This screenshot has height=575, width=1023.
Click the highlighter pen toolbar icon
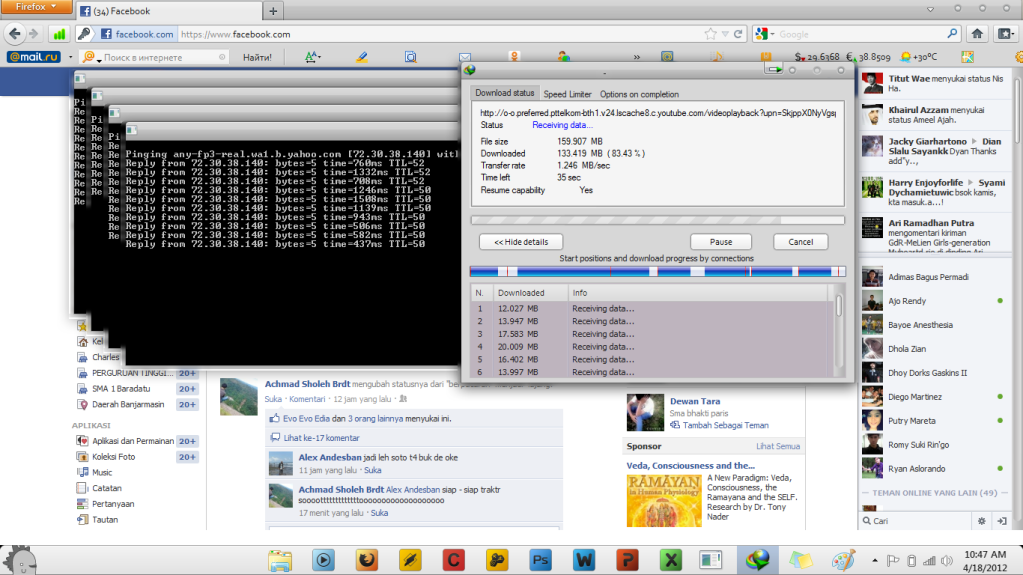pos(361,57)
